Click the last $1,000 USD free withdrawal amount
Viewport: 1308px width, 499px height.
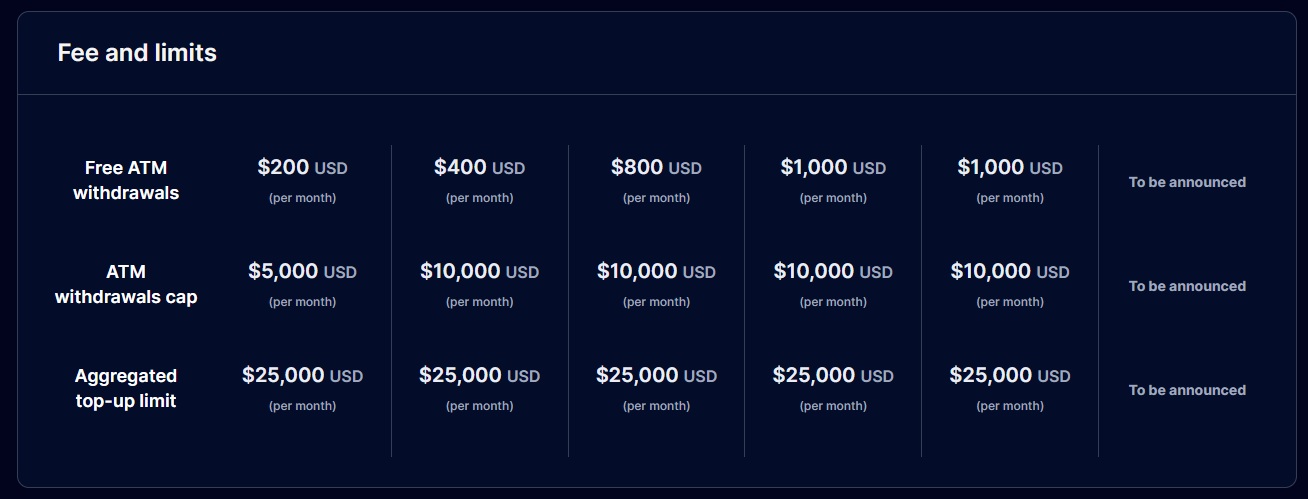(1010, 168)
